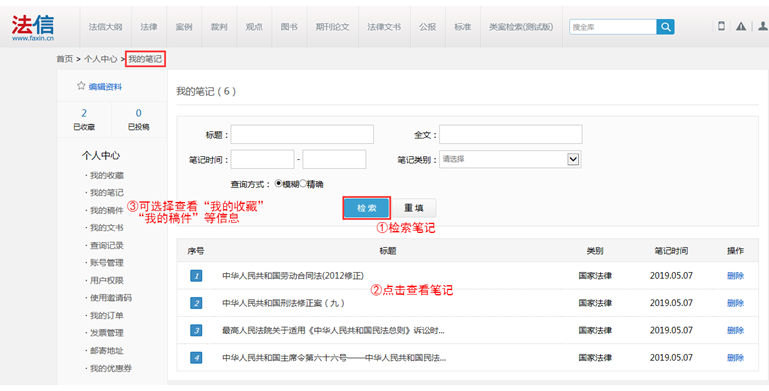Viewport: 769px width, 391px height.
Task: Click the blue search magnifier button
Action: [665, 27]
